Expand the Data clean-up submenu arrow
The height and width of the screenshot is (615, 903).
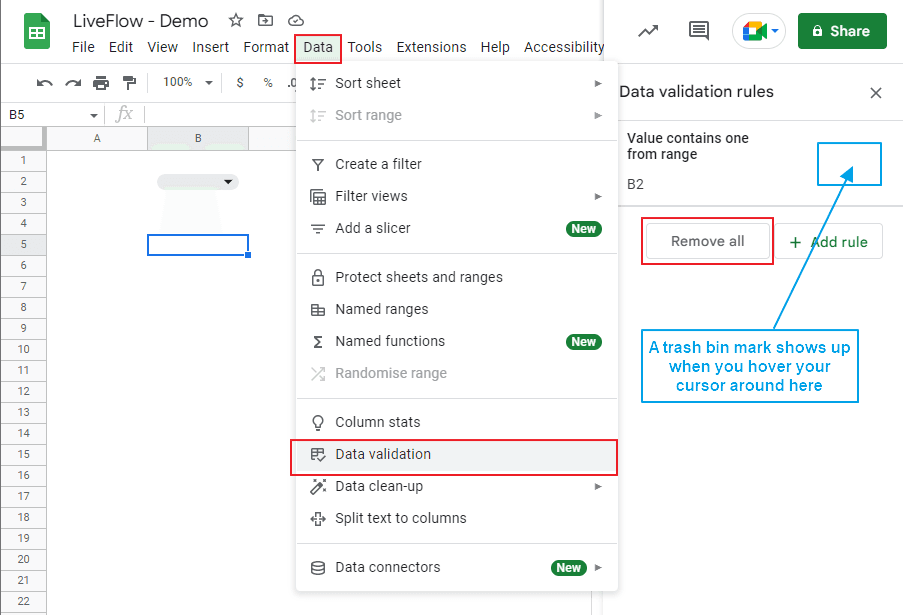tap(598, 487)
